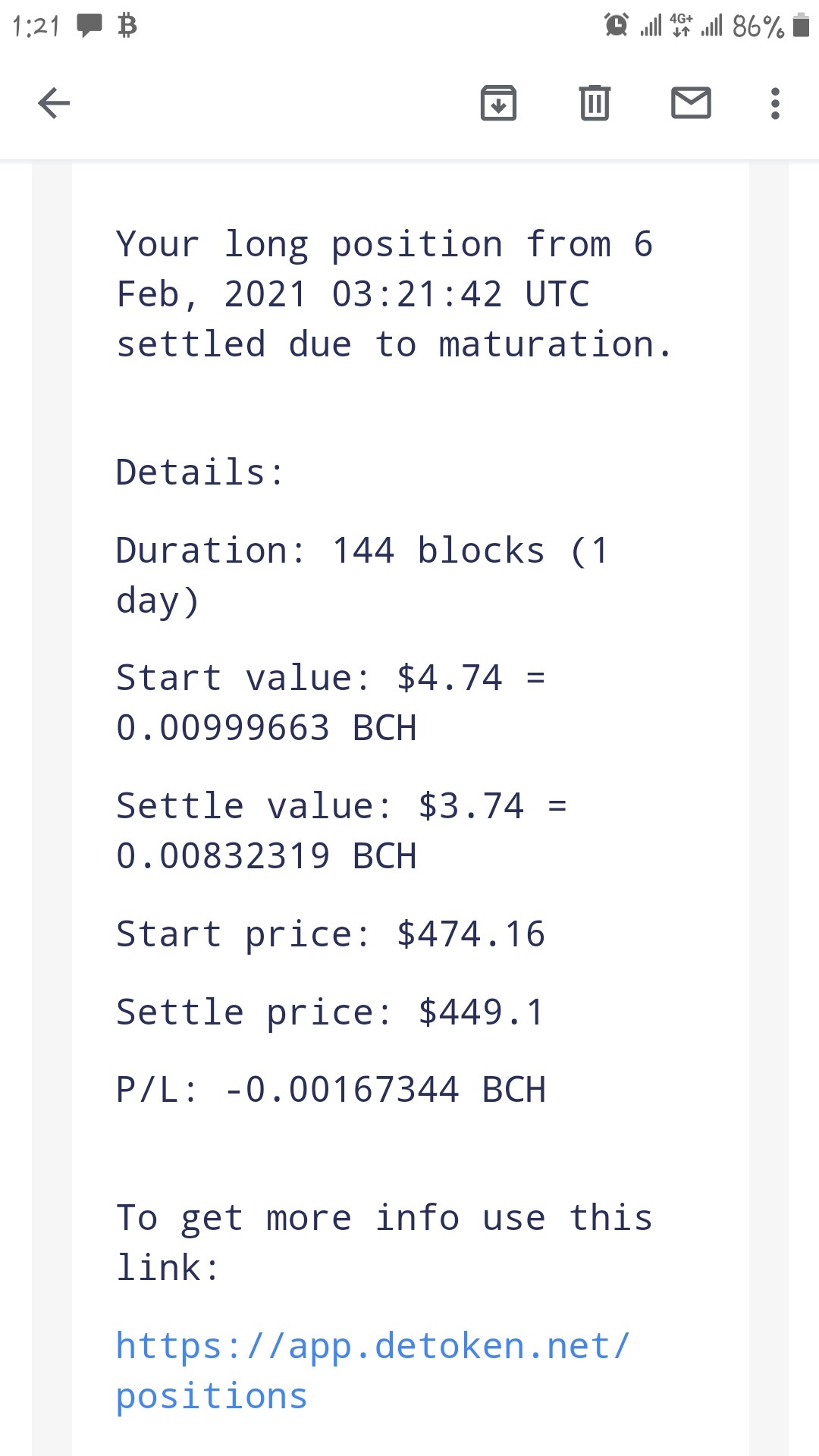
Task: Delete email with trash icon
Action: 595,103
